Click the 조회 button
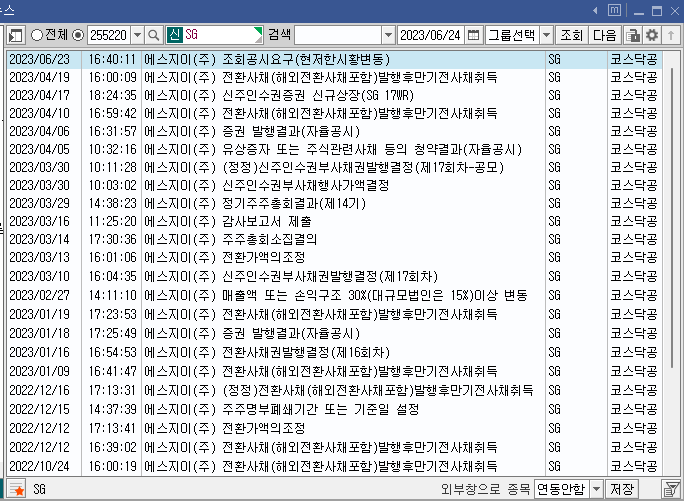This screenshot has width=684, height=501. (x=571, y=35)
